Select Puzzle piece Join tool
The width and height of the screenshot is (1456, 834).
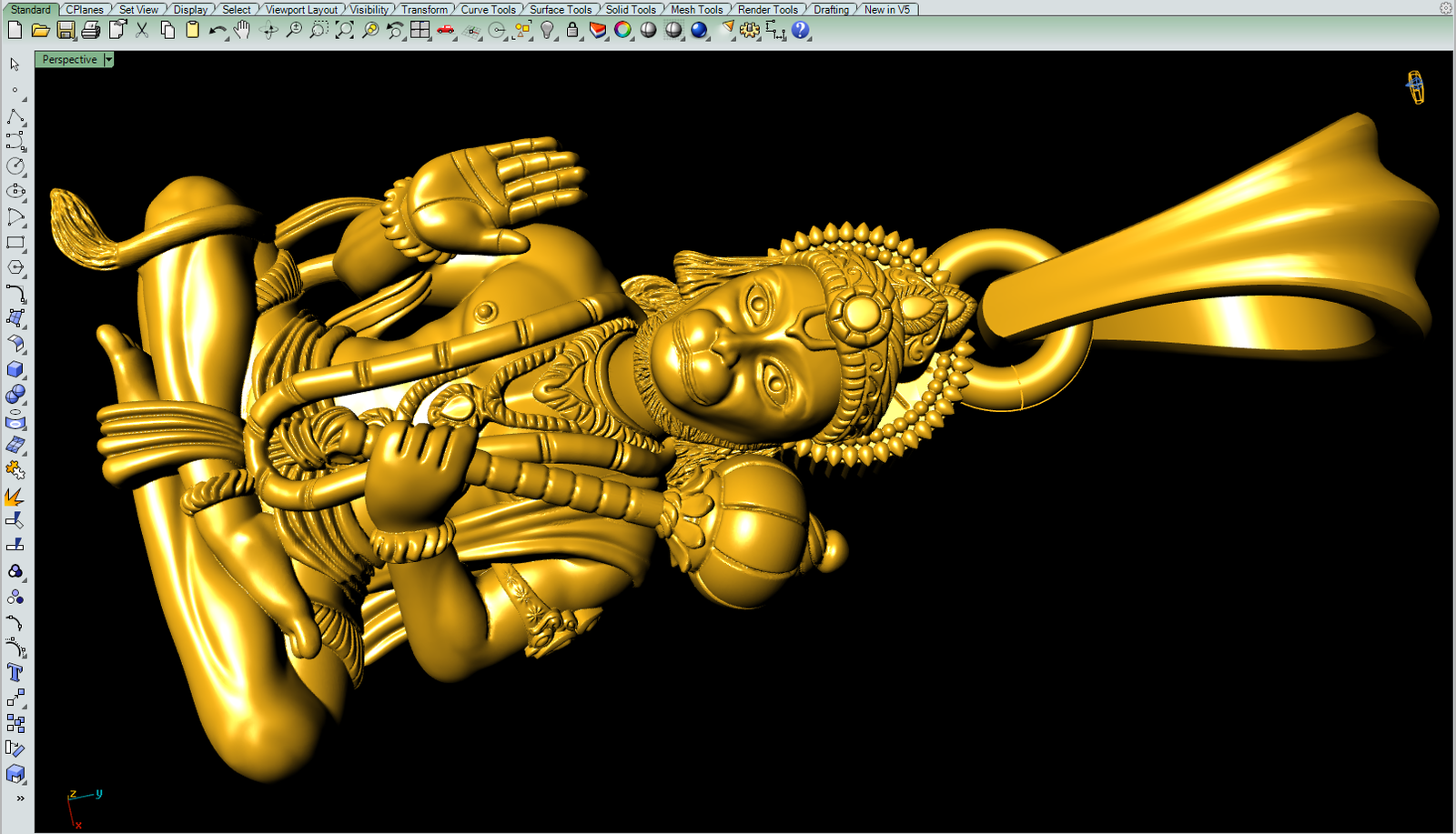click(15, 470)
